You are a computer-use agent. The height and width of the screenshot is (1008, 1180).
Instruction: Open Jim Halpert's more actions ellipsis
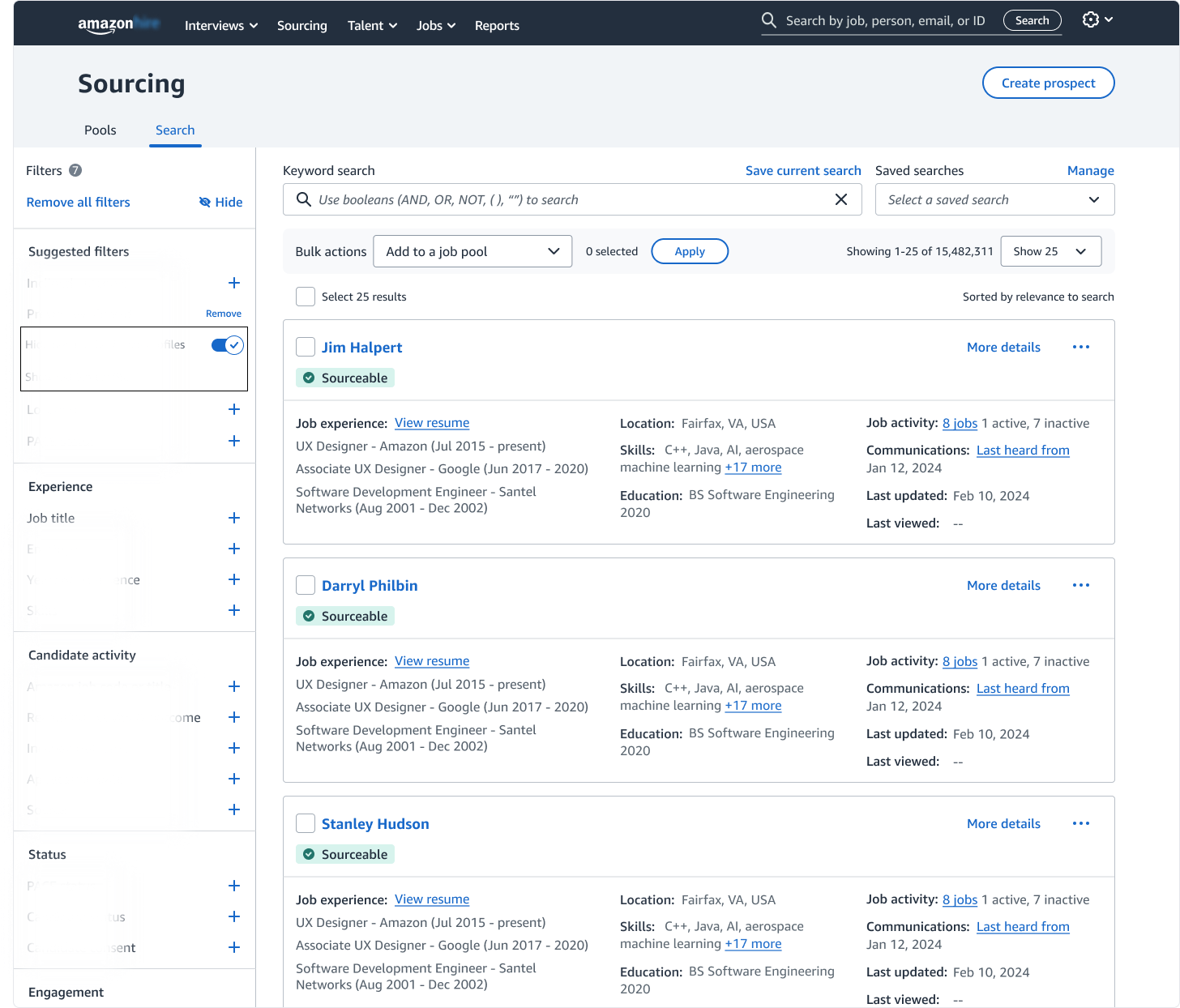pyautogui.click(x=1081, y=347)
